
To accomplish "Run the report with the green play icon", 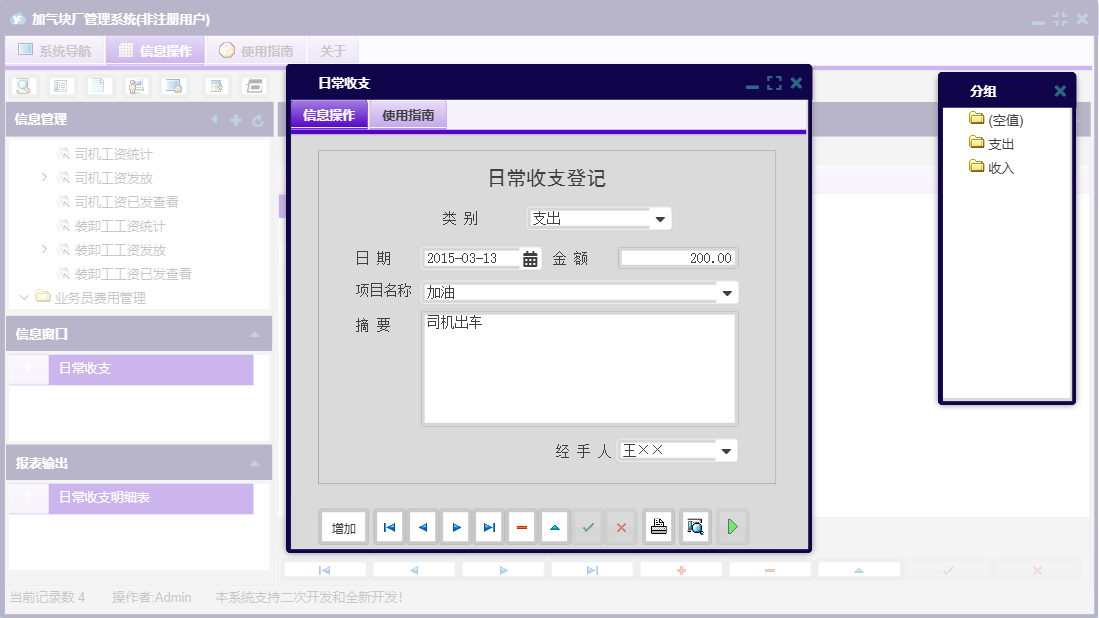I will click(x=732, y=527).
